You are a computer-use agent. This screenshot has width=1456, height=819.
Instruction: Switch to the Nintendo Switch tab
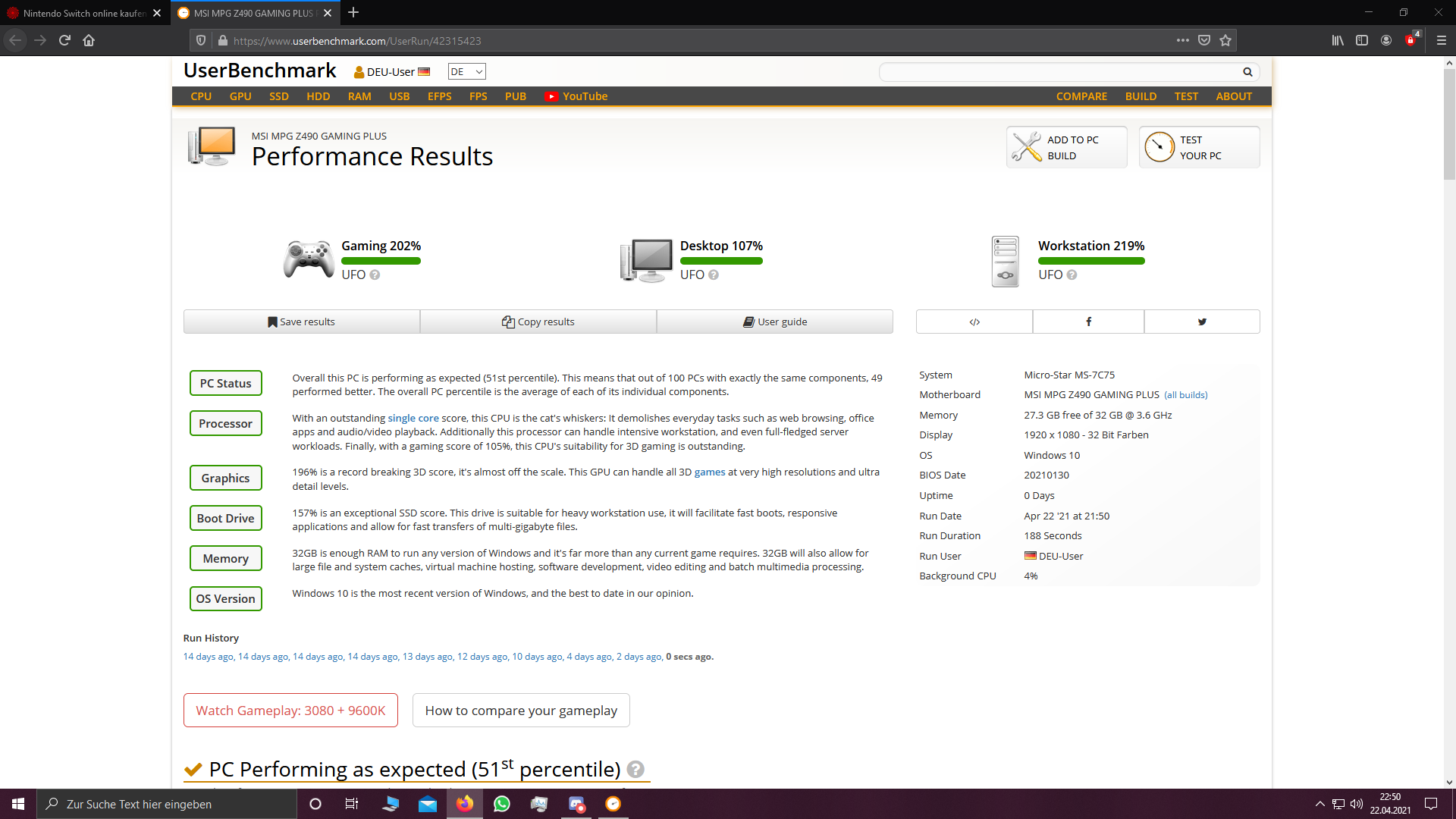pyautogui.click(x=83, y=13)
